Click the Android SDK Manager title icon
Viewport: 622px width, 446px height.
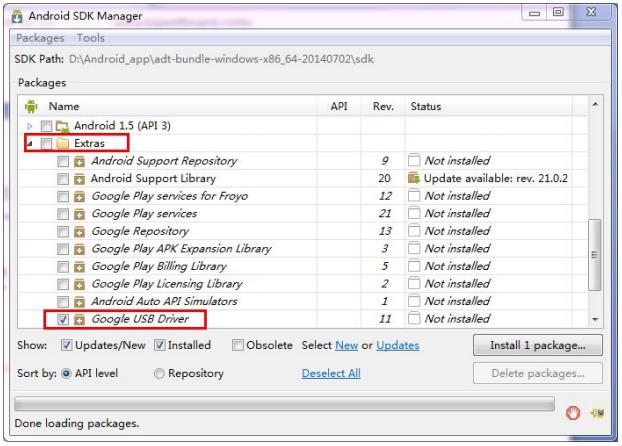(17, 16)
